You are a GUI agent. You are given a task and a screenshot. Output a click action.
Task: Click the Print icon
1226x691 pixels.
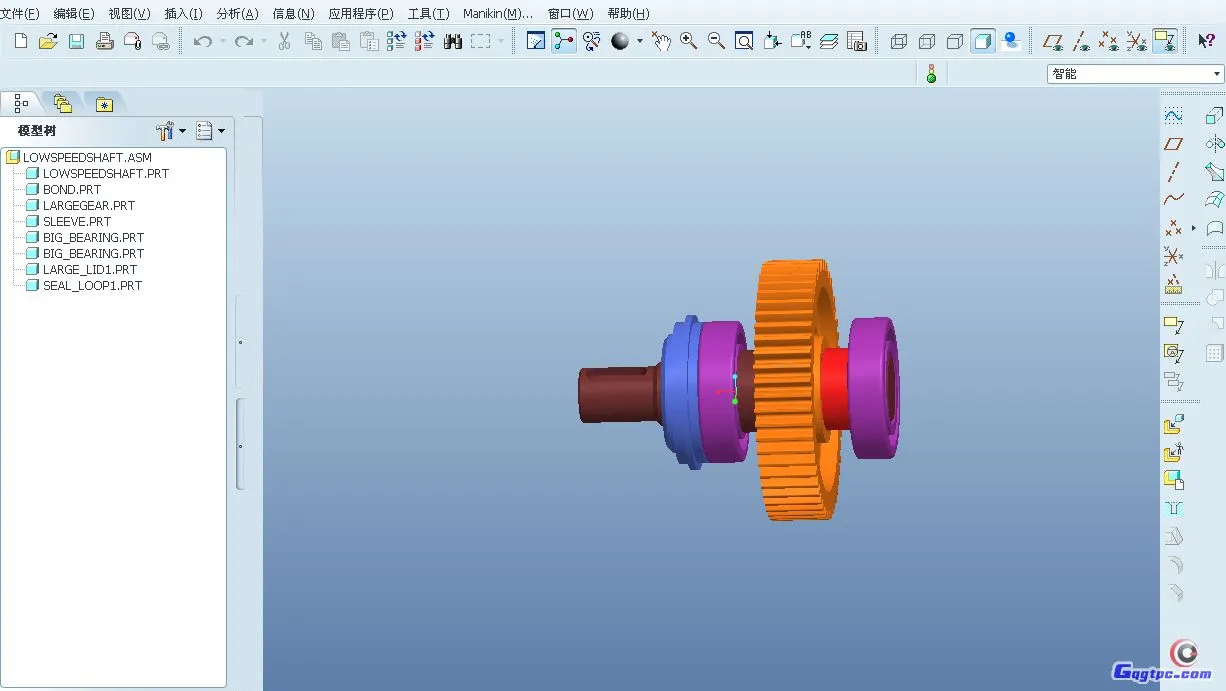point(104,41)
